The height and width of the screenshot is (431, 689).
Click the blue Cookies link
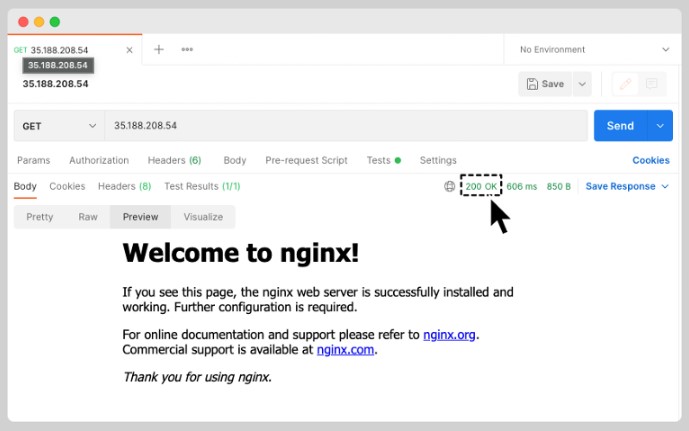click(651, 160)
